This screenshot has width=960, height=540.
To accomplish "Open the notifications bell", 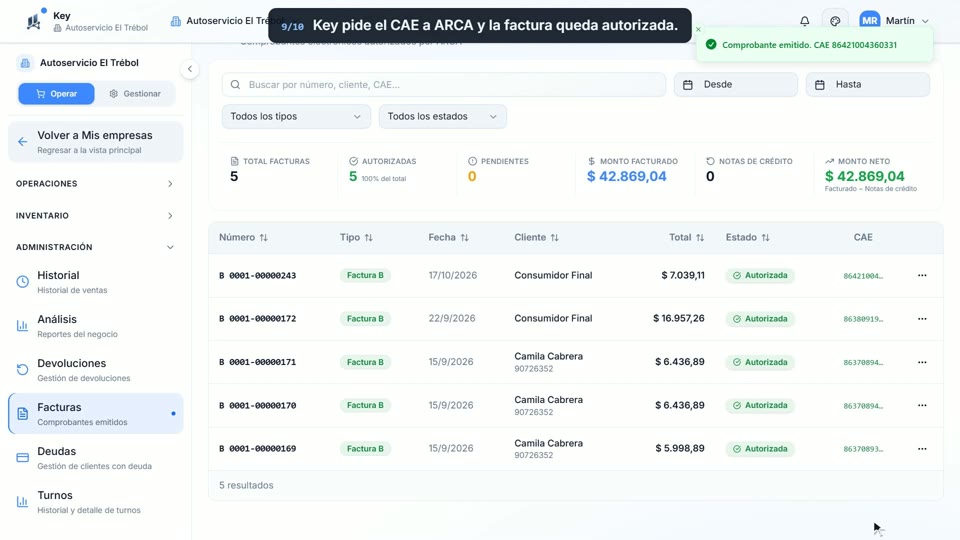I will [804, 21].
